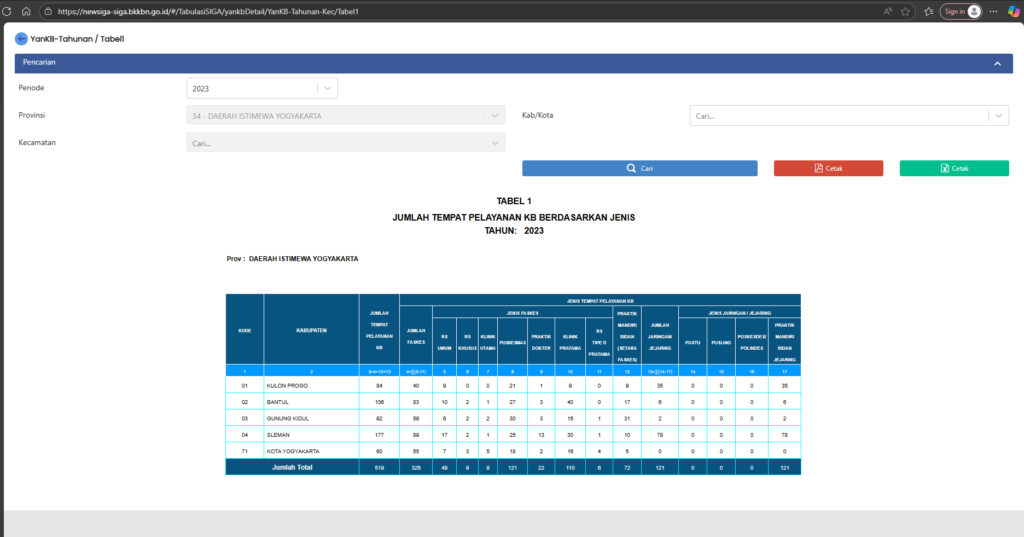Open the Kecamatan dropdown
Image resolution: width=1024 pixels, height=537 pixels.
[346, 143]
